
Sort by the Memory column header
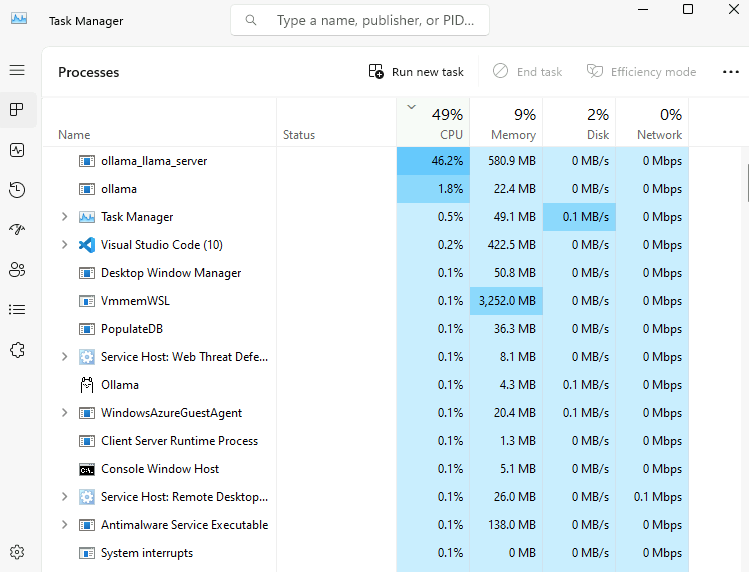tap(506, 122)
